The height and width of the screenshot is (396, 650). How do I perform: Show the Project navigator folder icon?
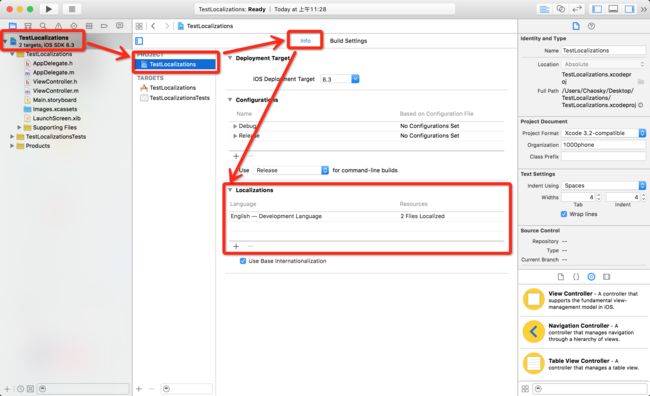(13, 26)
